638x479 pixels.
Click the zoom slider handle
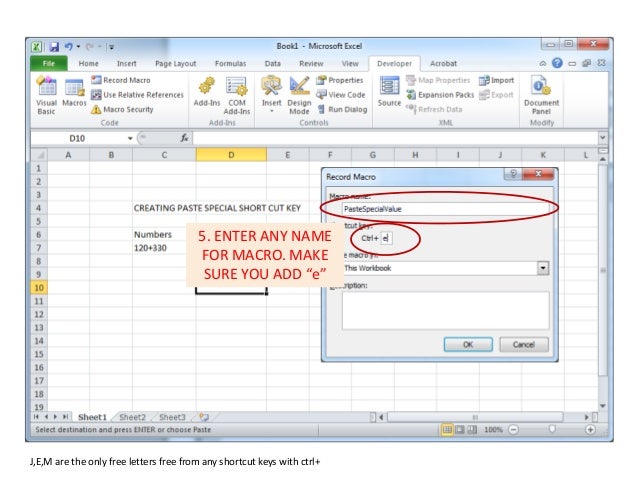click(552, 429)
